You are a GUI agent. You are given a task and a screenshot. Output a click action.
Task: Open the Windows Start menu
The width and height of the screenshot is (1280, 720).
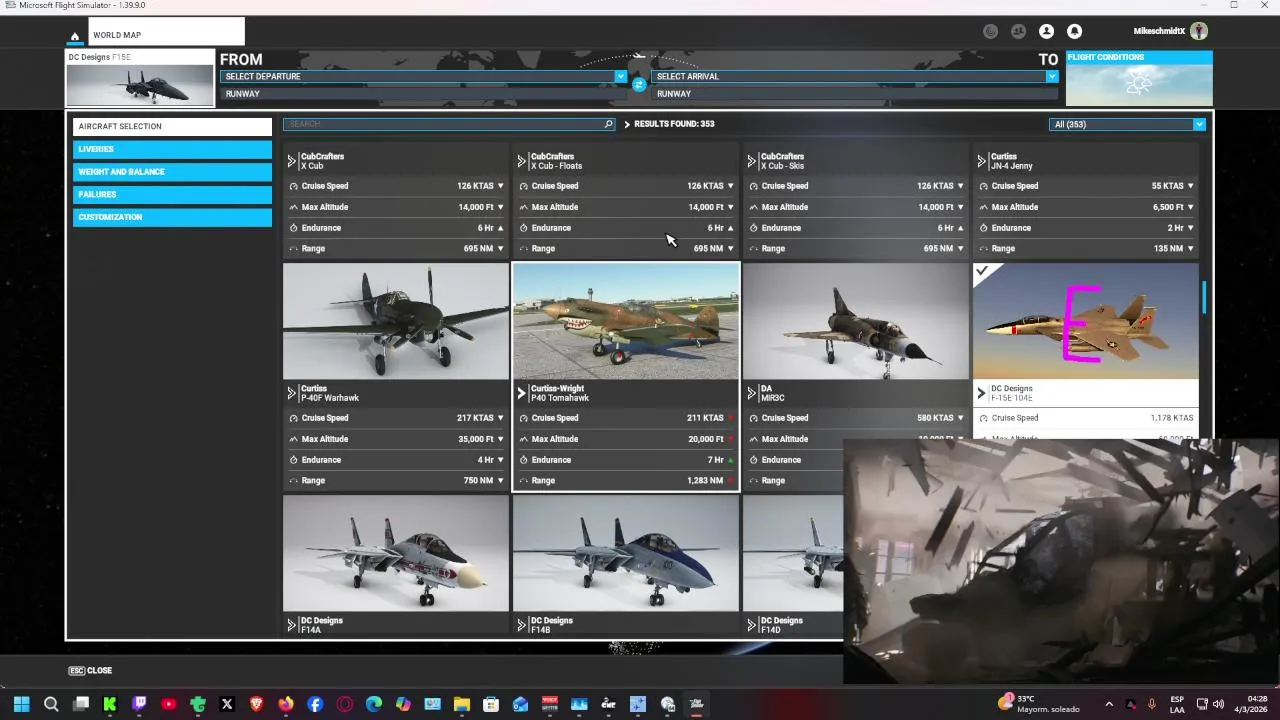(x=21, y=704)
